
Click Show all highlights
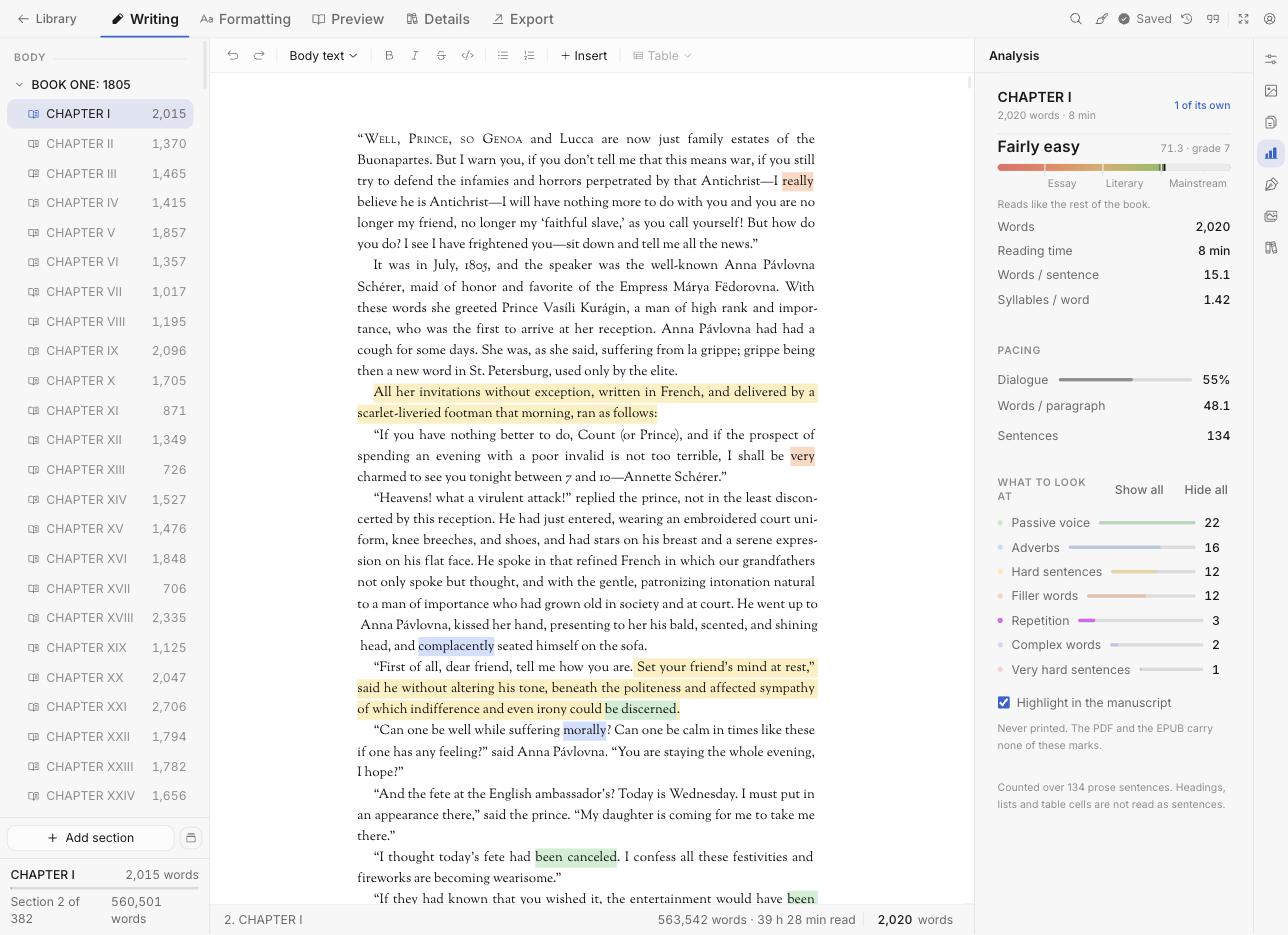pyautogui.click(x=1139, y=490)
